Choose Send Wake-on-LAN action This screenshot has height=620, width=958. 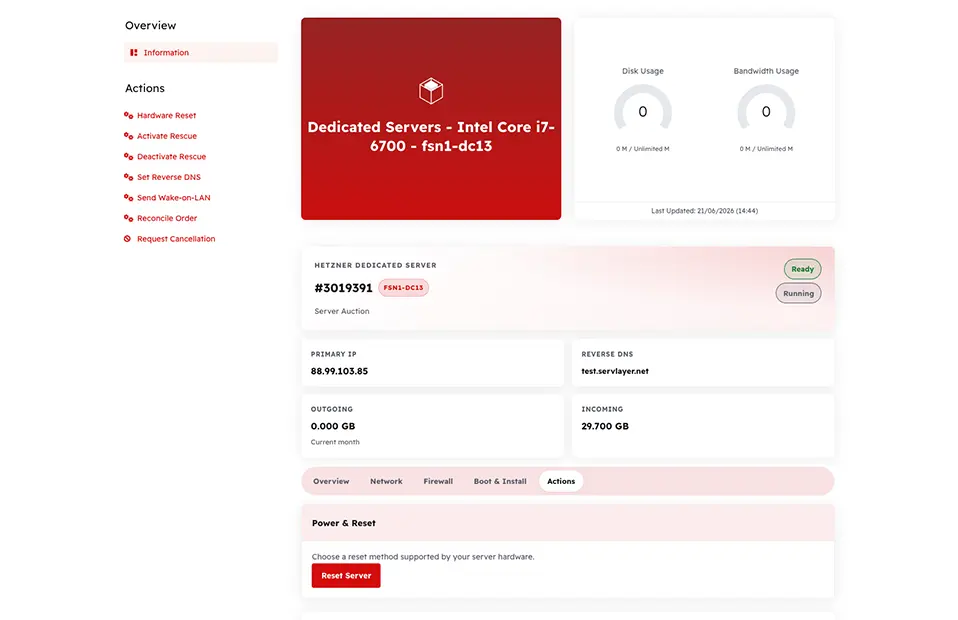pyautogui.click(x=174, y=197)
